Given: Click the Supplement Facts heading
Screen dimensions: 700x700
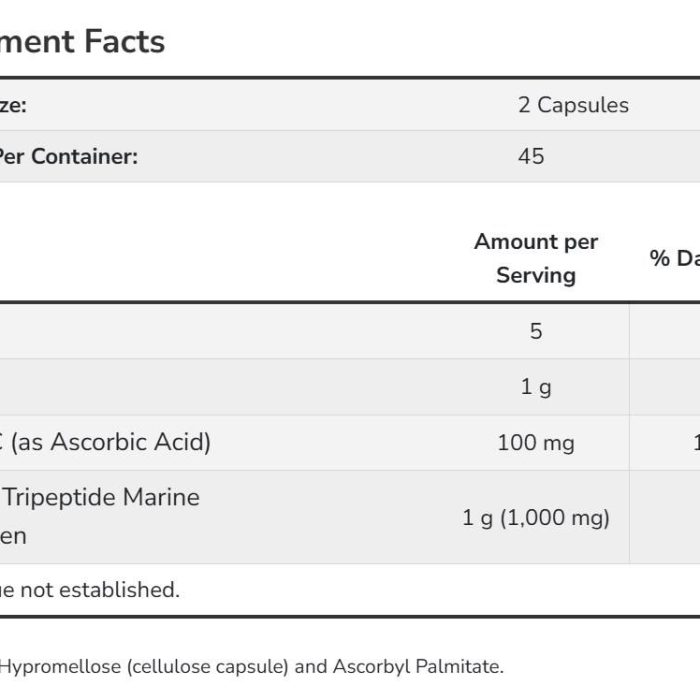Looking at the screenshot, I should 83,42.
